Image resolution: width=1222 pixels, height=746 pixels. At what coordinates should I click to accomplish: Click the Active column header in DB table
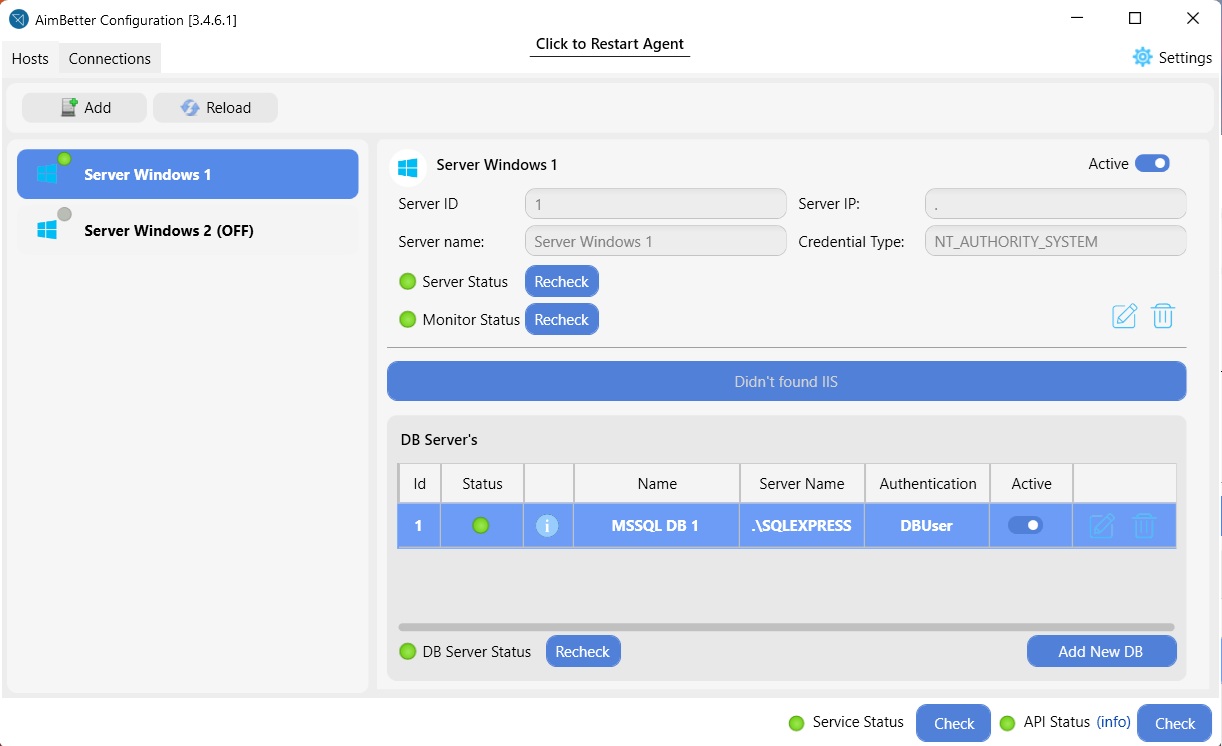[x=1031, y=484]
